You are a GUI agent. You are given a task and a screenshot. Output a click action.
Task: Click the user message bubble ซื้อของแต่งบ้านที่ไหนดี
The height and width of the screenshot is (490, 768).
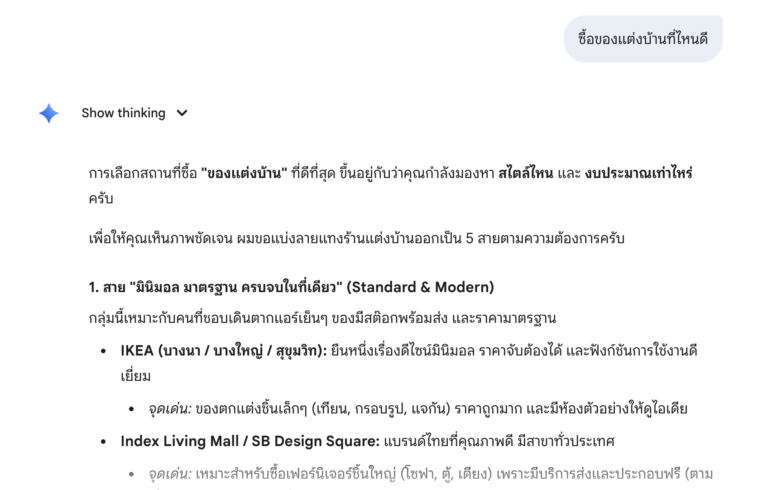pos(643,39)
